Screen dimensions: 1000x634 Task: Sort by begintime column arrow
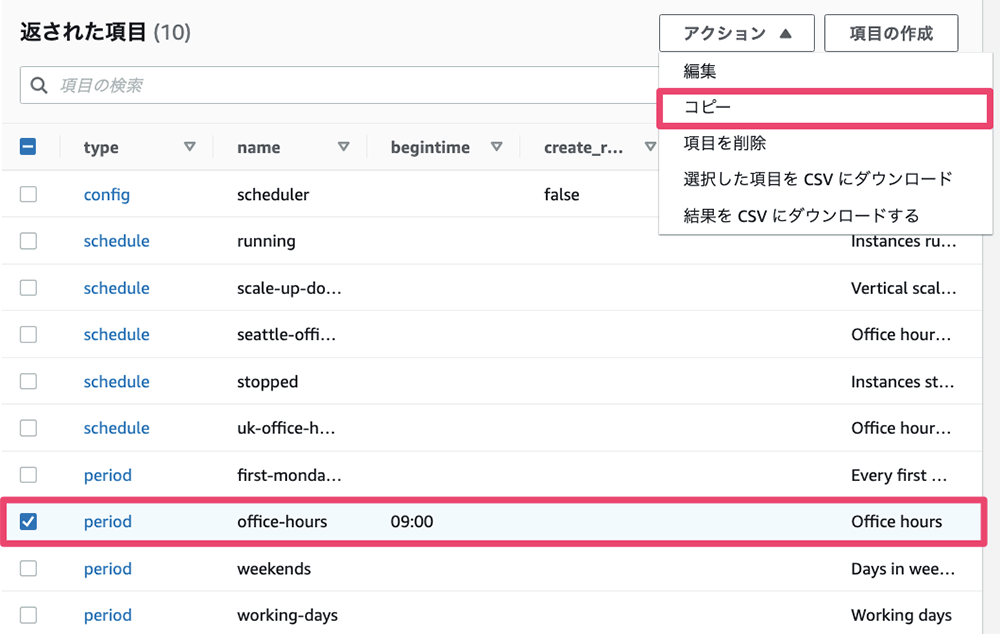pyautogui.click(x=497, y=147)
